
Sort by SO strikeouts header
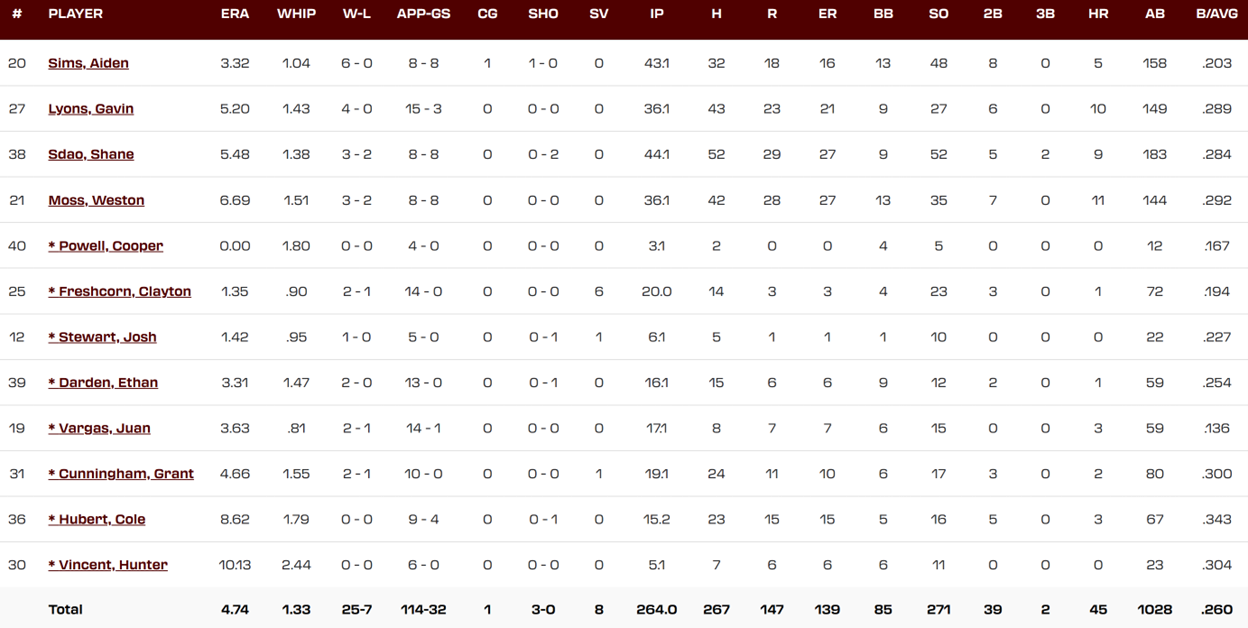(x=938, y=14)
